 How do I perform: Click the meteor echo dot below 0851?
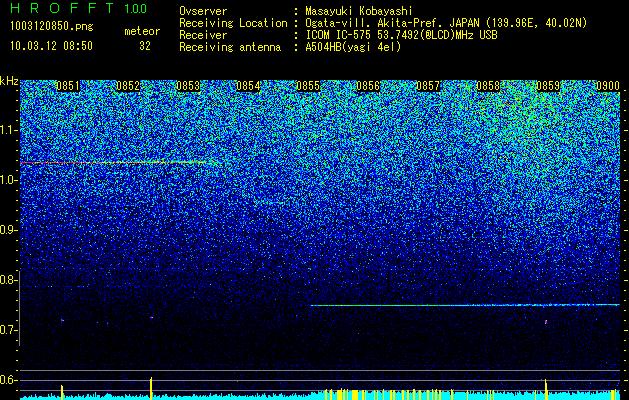click(62, 321)
